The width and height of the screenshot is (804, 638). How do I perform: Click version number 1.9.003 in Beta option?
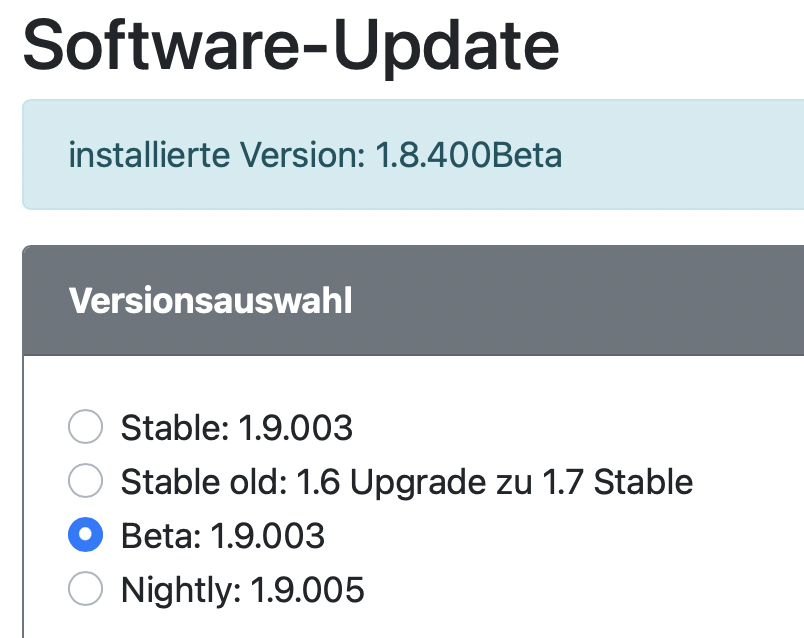pos(267,536)
